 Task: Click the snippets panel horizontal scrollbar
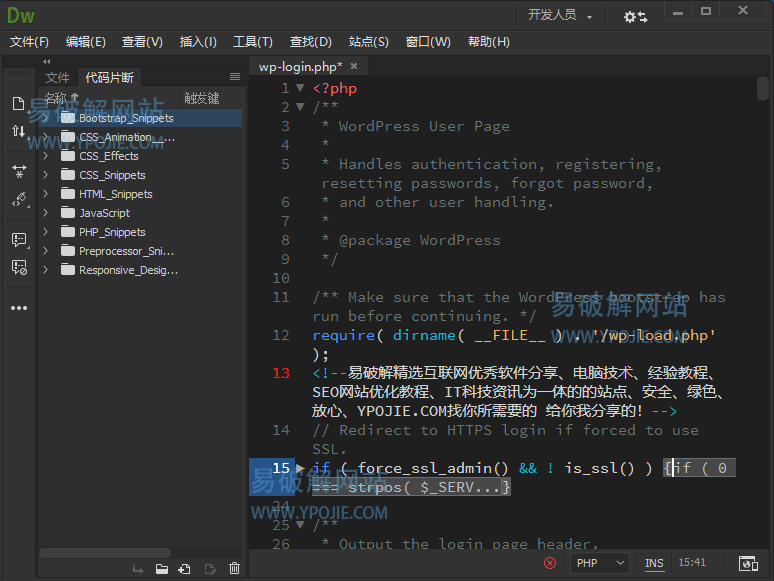(x=118, y=552)
